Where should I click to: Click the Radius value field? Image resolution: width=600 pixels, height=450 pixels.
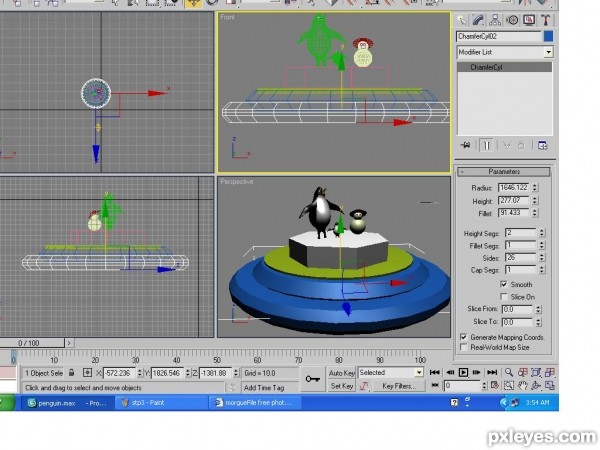tap(514, 188)
